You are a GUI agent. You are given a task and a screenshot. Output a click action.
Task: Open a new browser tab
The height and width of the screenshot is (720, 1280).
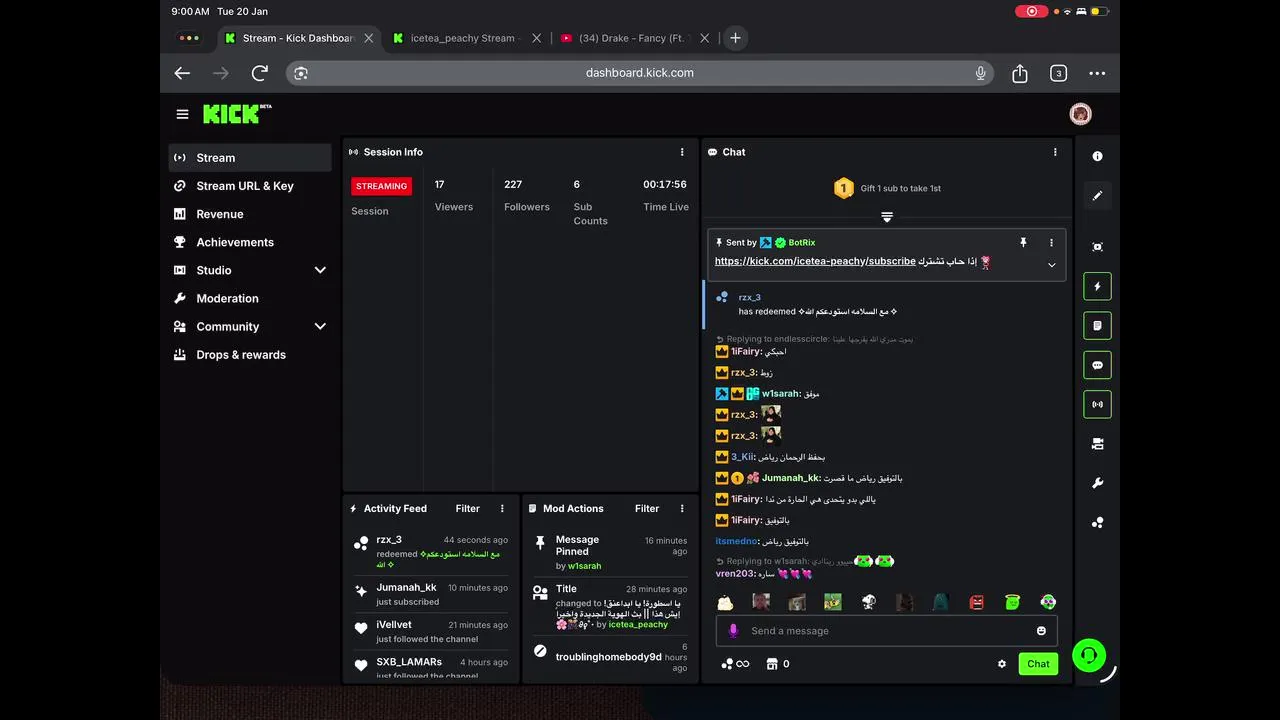(x=735, y=38)
